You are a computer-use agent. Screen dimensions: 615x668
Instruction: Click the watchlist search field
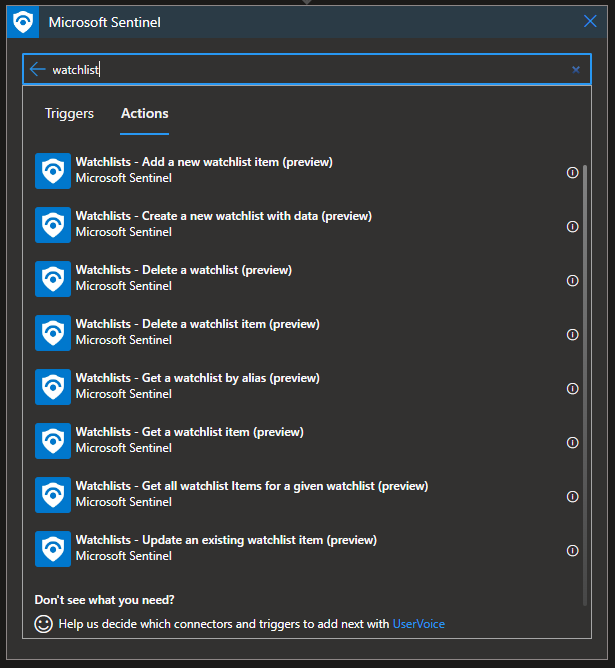[307, 69]
